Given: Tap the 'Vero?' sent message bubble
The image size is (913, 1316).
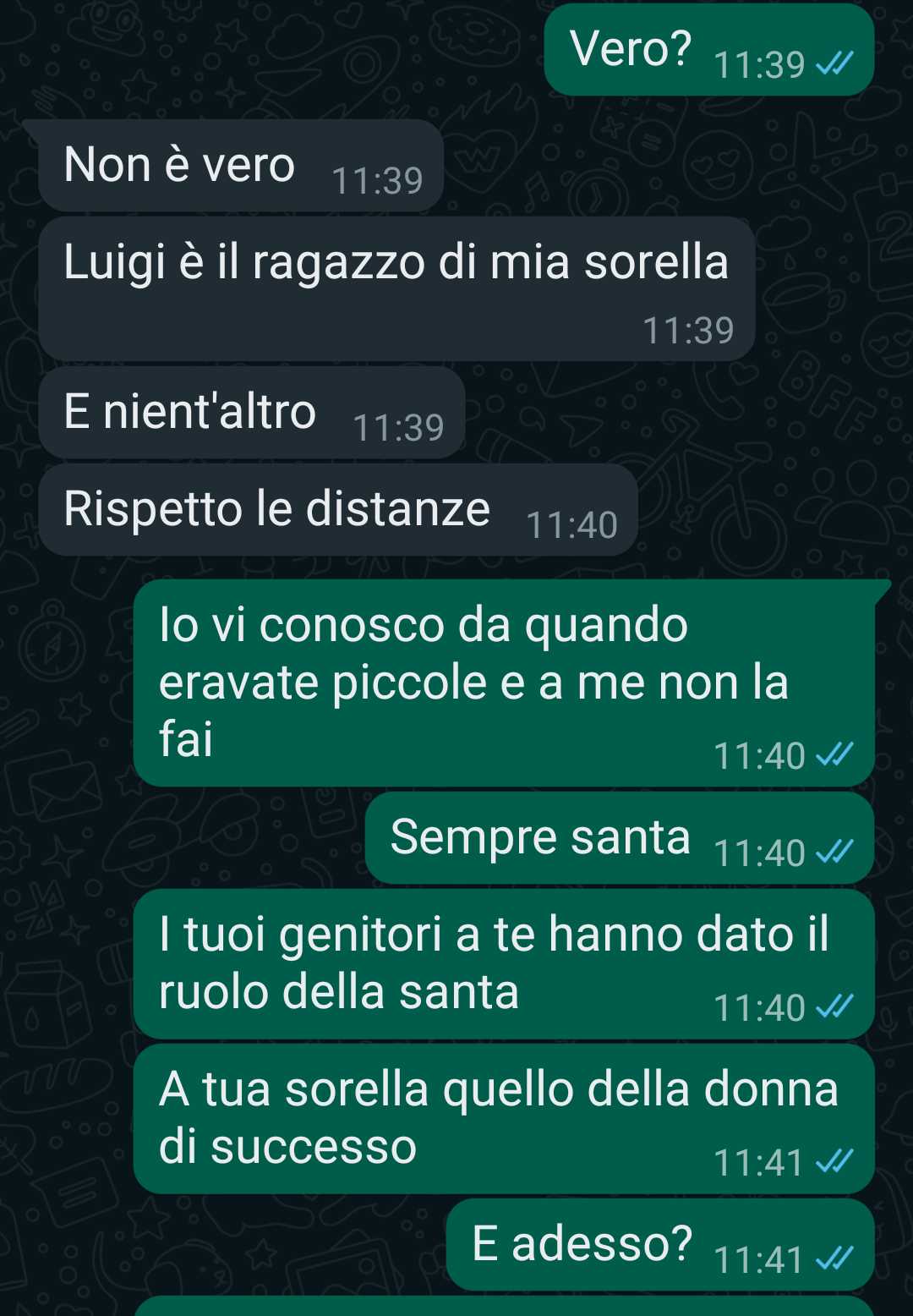Looking at the screenshot, I should click(x=708, y=50).
